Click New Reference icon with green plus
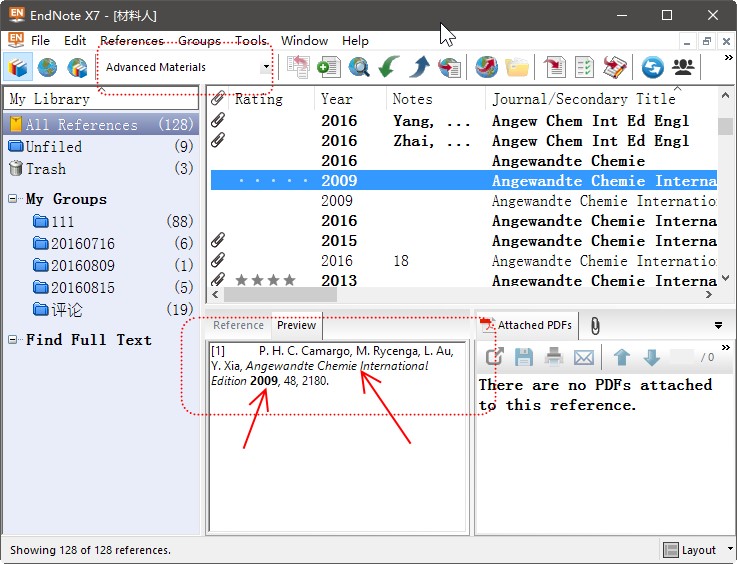 [328, 68]
